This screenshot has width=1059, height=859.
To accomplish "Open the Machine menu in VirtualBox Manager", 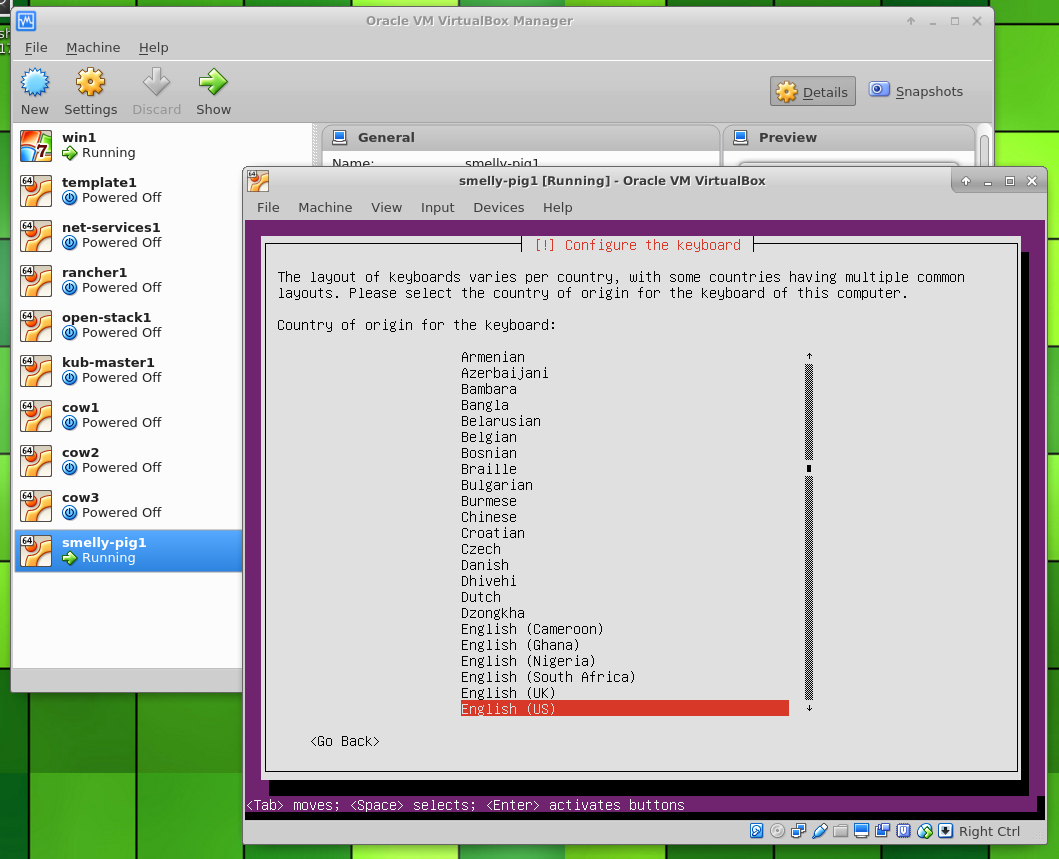I will 93,47.
